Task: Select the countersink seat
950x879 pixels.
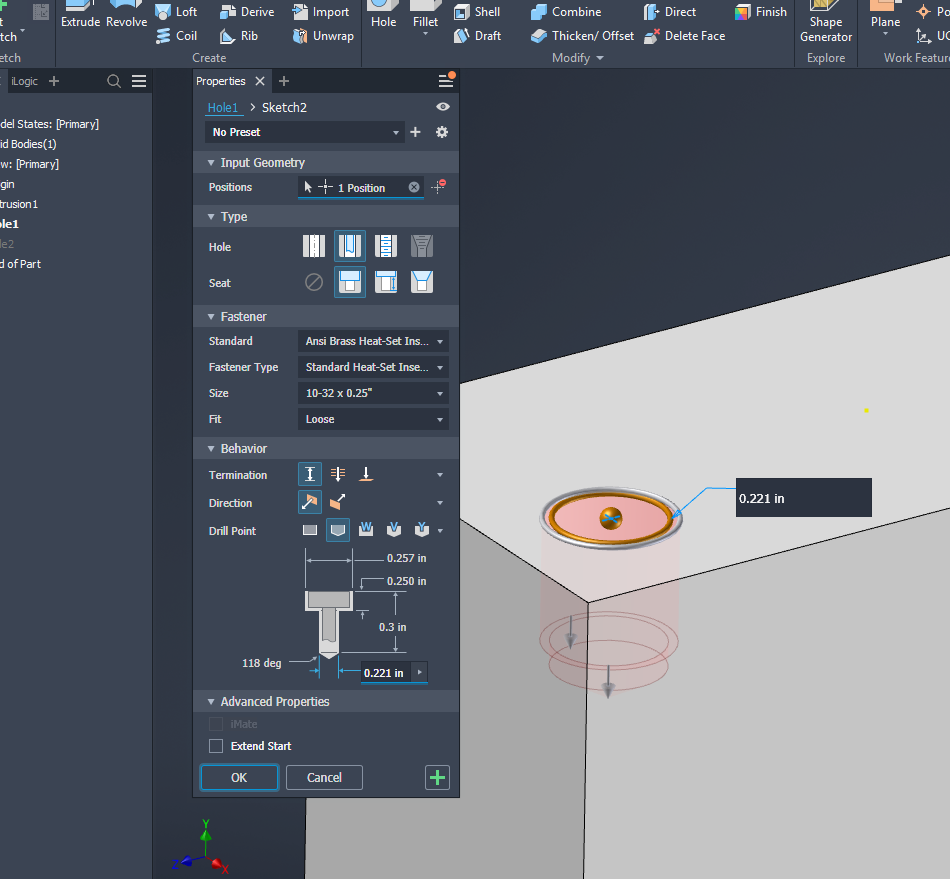Action: [x=422, y=282]
